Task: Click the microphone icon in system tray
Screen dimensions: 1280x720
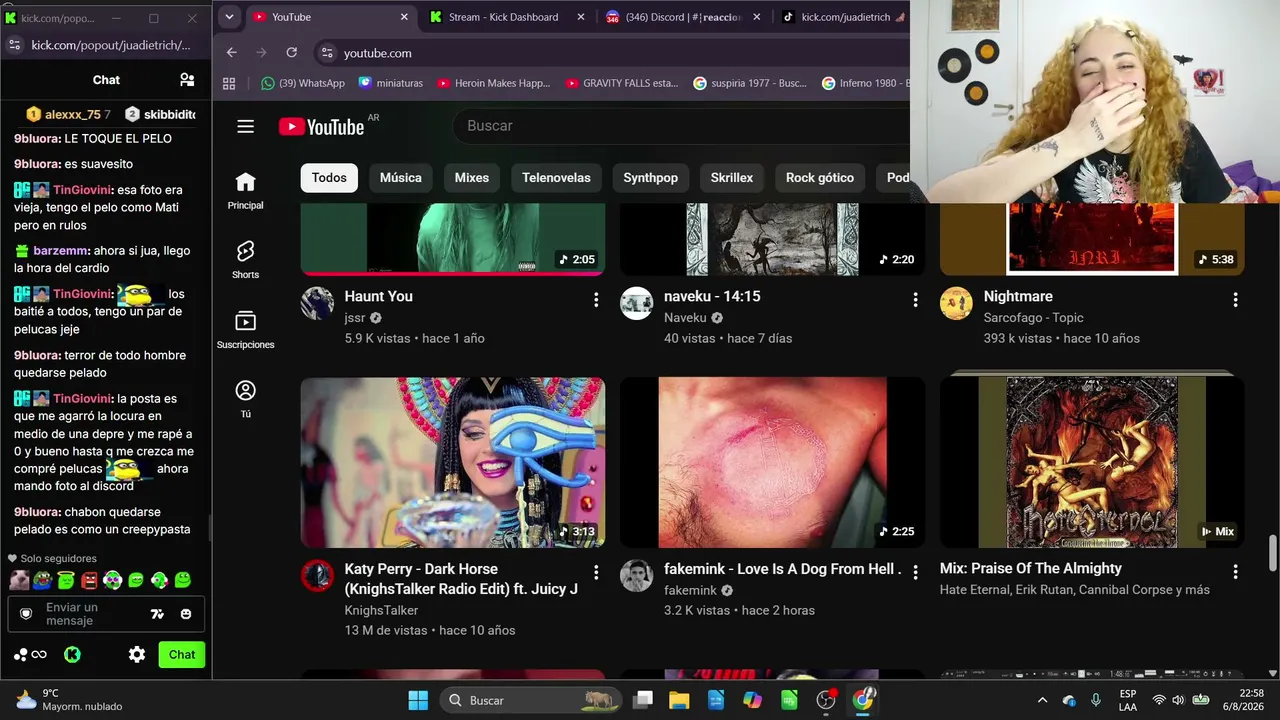Action: [1096, 700]
